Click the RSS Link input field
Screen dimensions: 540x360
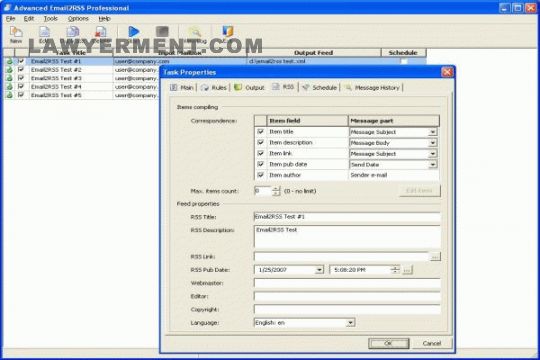(342, 257)
